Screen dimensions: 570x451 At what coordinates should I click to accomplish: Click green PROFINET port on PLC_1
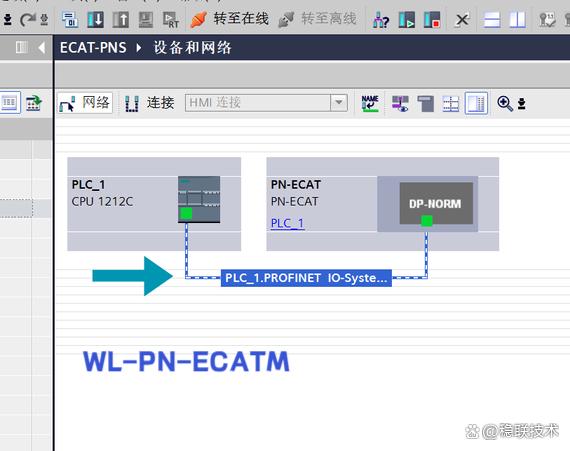click(x=186, y=213)
